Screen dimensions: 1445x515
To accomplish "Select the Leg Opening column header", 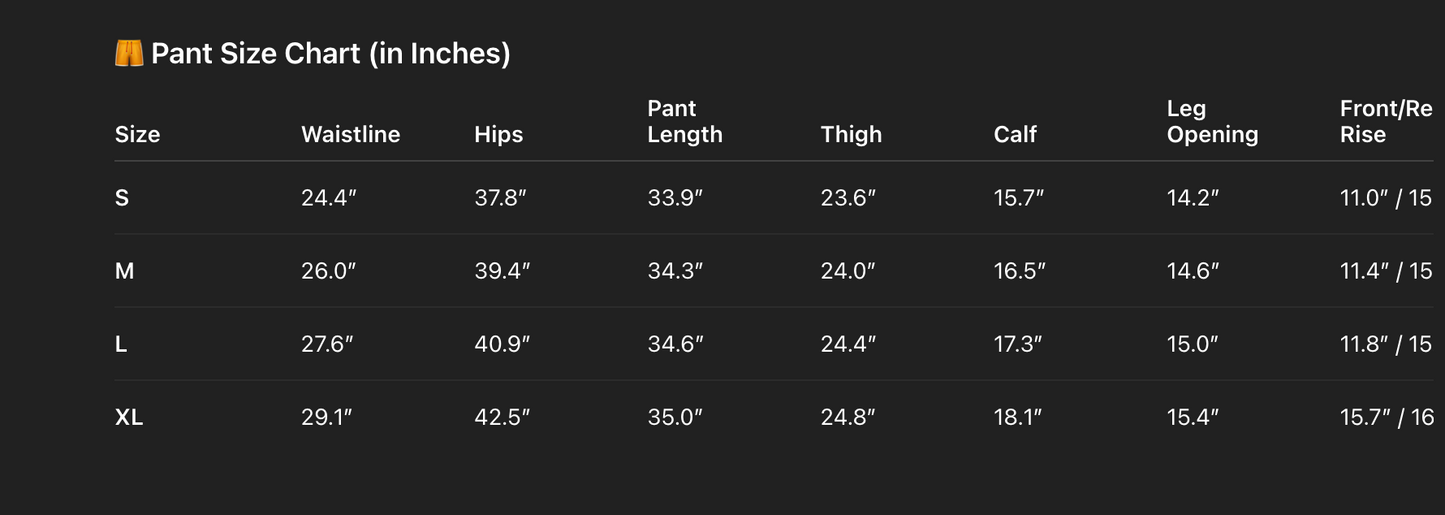I will [1212, 121].
